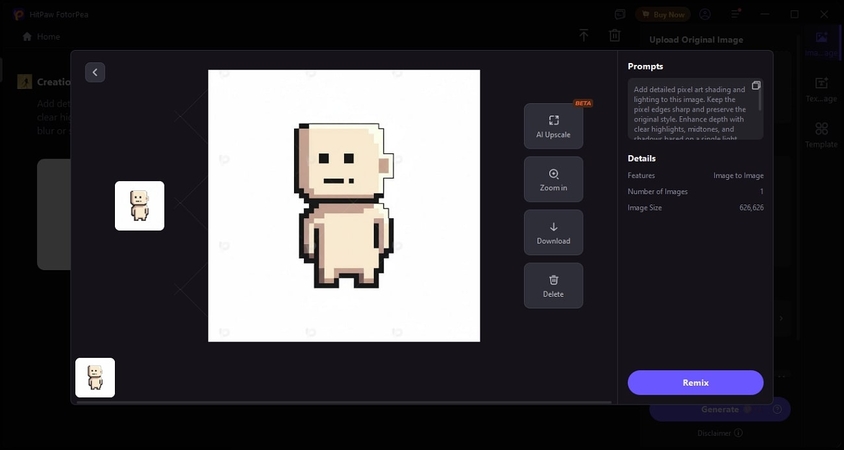Select the original image thumbnail beside the preview
The height and width of the screenshot is (450, 844).
coord(139,205)
